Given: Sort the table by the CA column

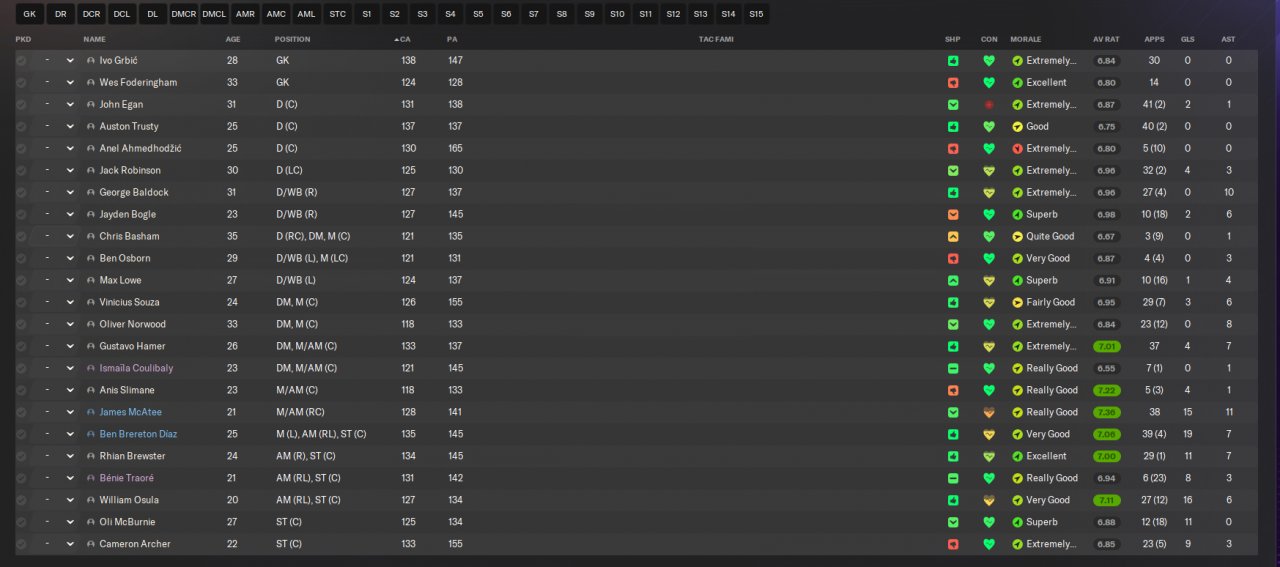Looking at the screenshot, I should click(404, 39).
